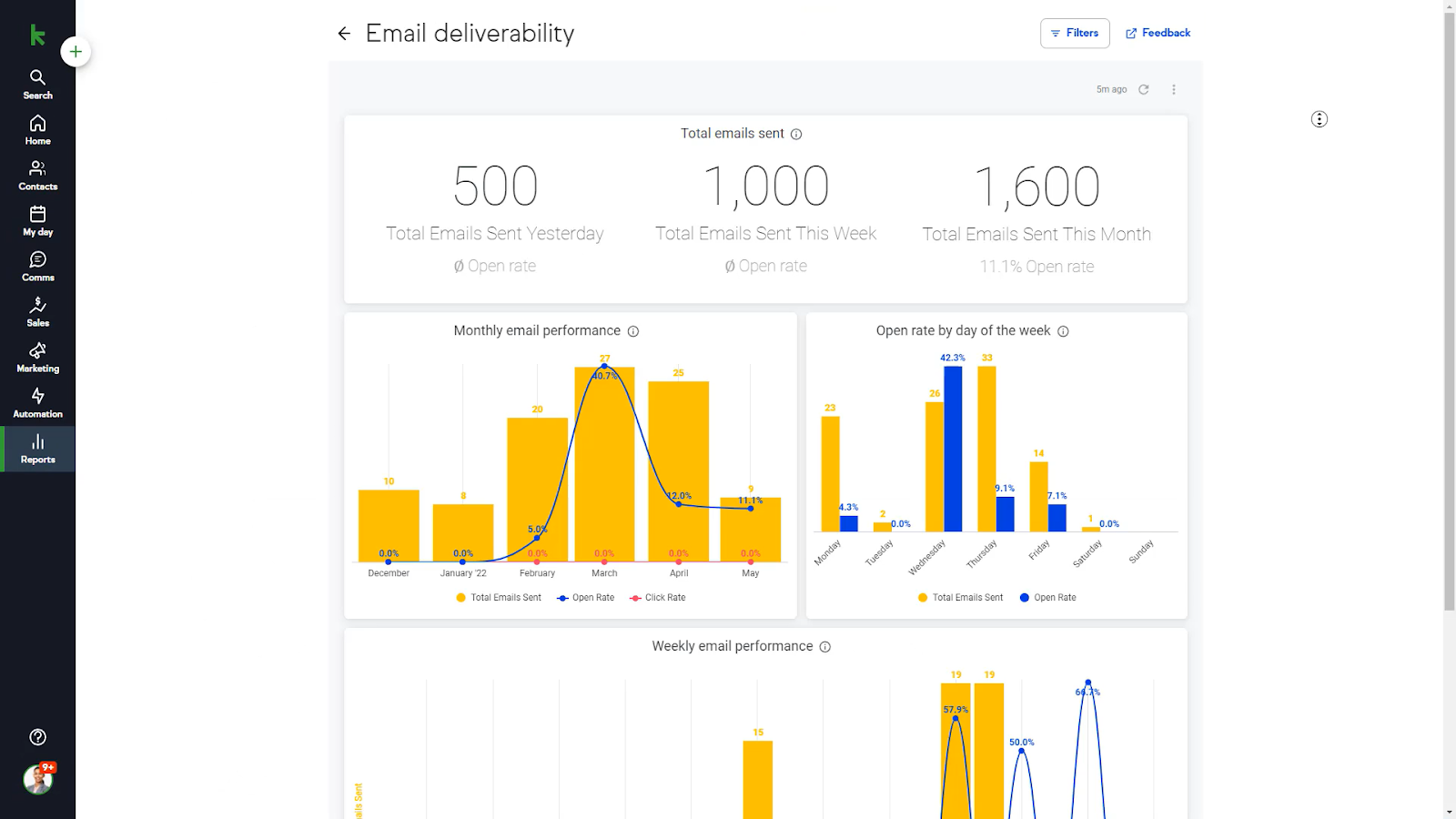Toggle Open Rate in the monthly chart legend
The height and width of the screenshot is (819, 1456).
[x=586, y=597]
